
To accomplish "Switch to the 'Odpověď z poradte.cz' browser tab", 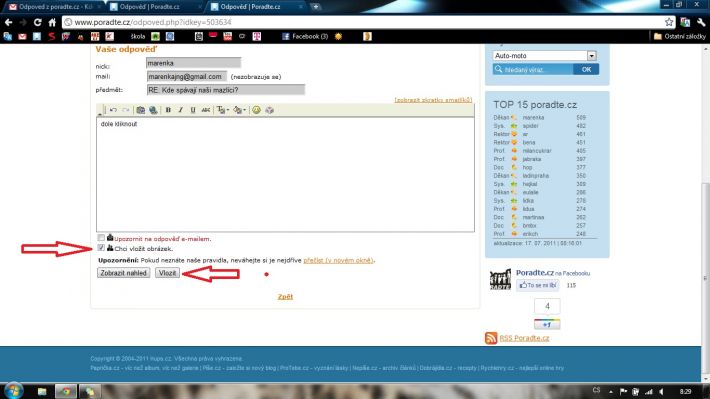I will click(53, 7).
